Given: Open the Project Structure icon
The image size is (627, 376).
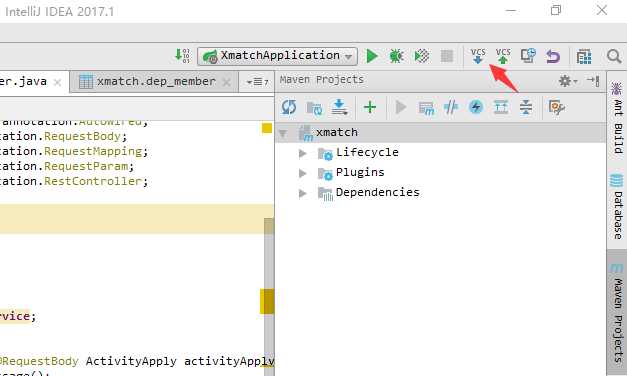Looking at the screenshot, I should [584, 56].
